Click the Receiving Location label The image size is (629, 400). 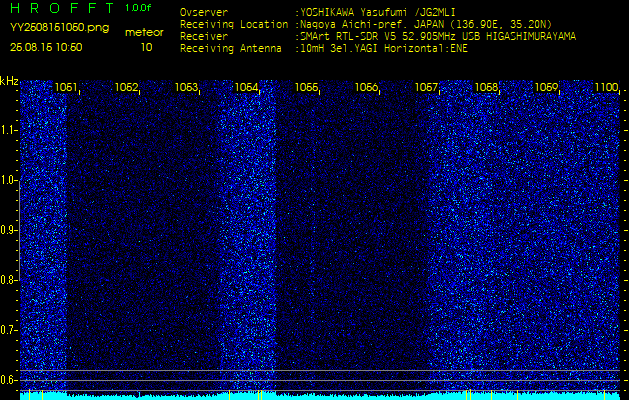pos(234,24)
